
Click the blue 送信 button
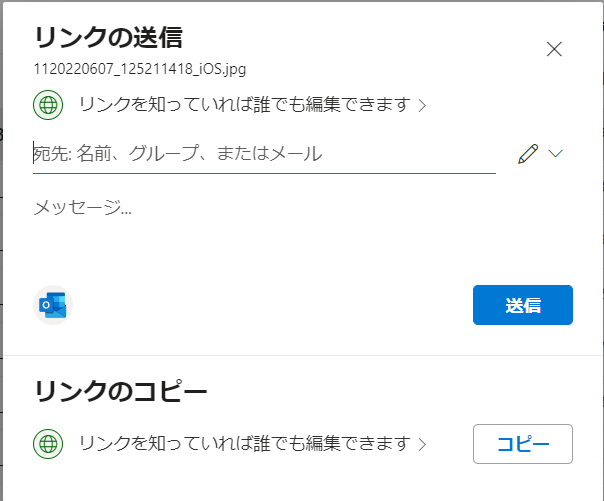(x=523, y=305)
